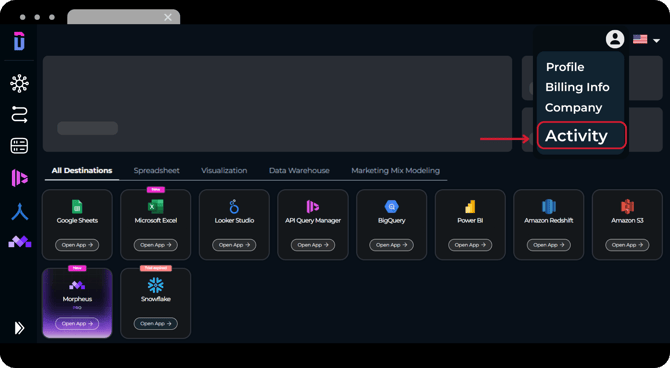
Task: Open App for API Query Manager
Action: (313, 245)
